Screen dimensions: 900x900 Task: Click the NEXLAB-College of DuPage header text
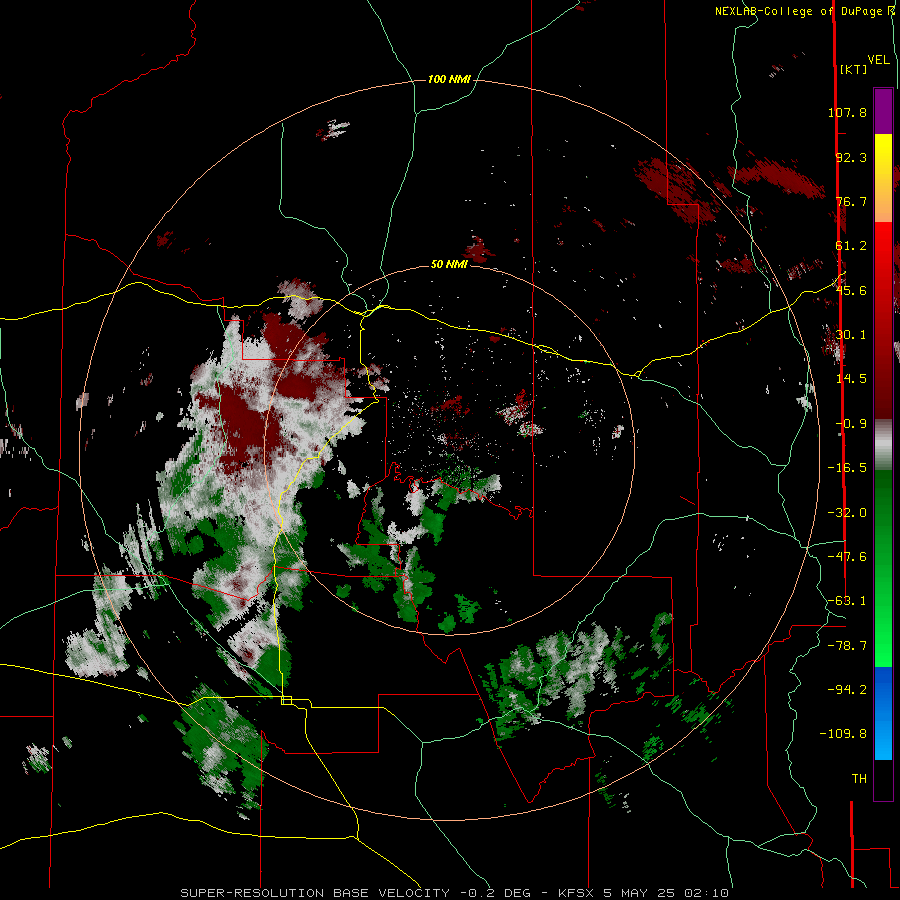[800, 11]
